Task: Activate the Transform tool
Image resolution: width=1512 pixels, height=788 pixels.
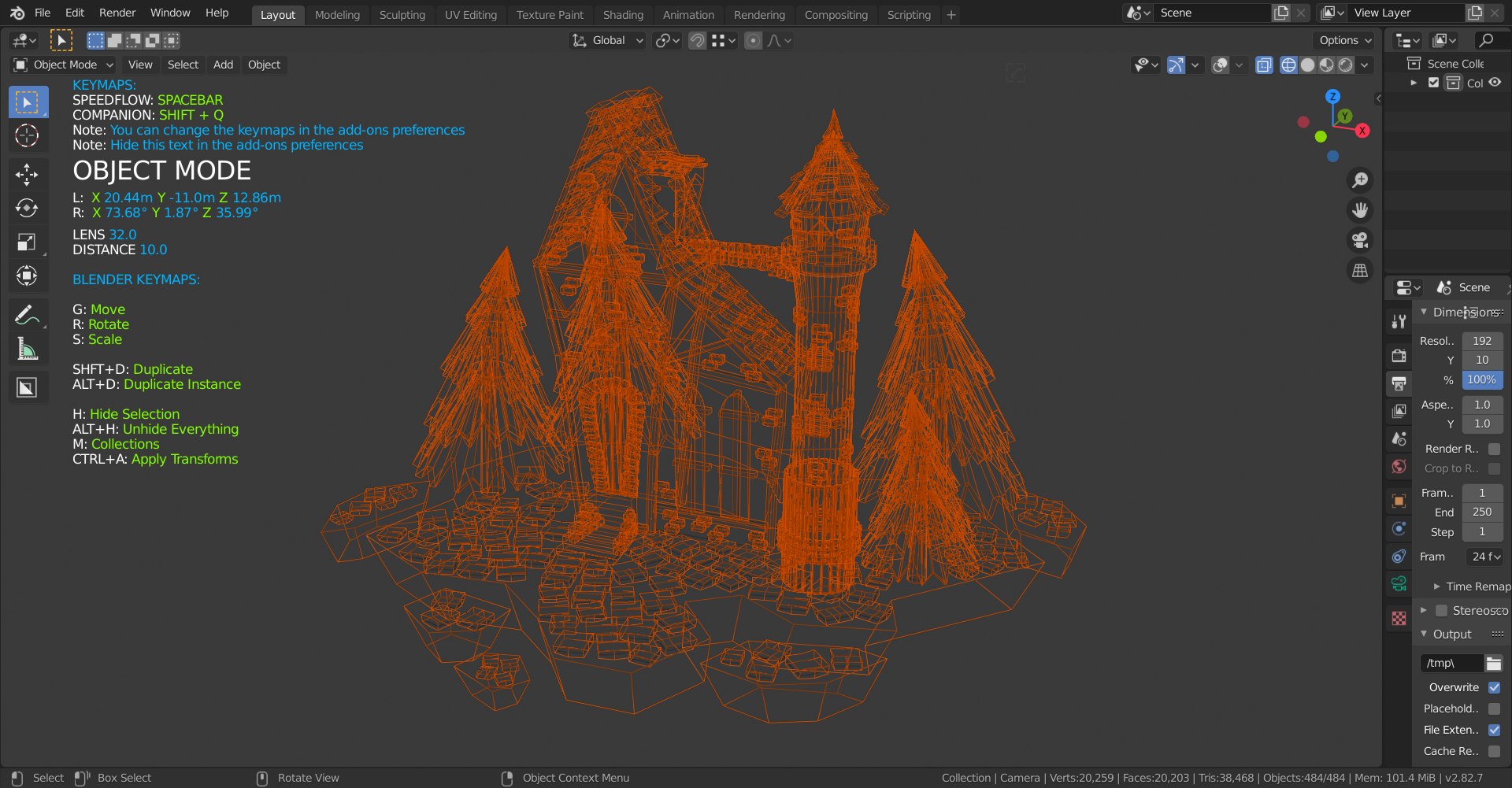Action: [27, 276]
